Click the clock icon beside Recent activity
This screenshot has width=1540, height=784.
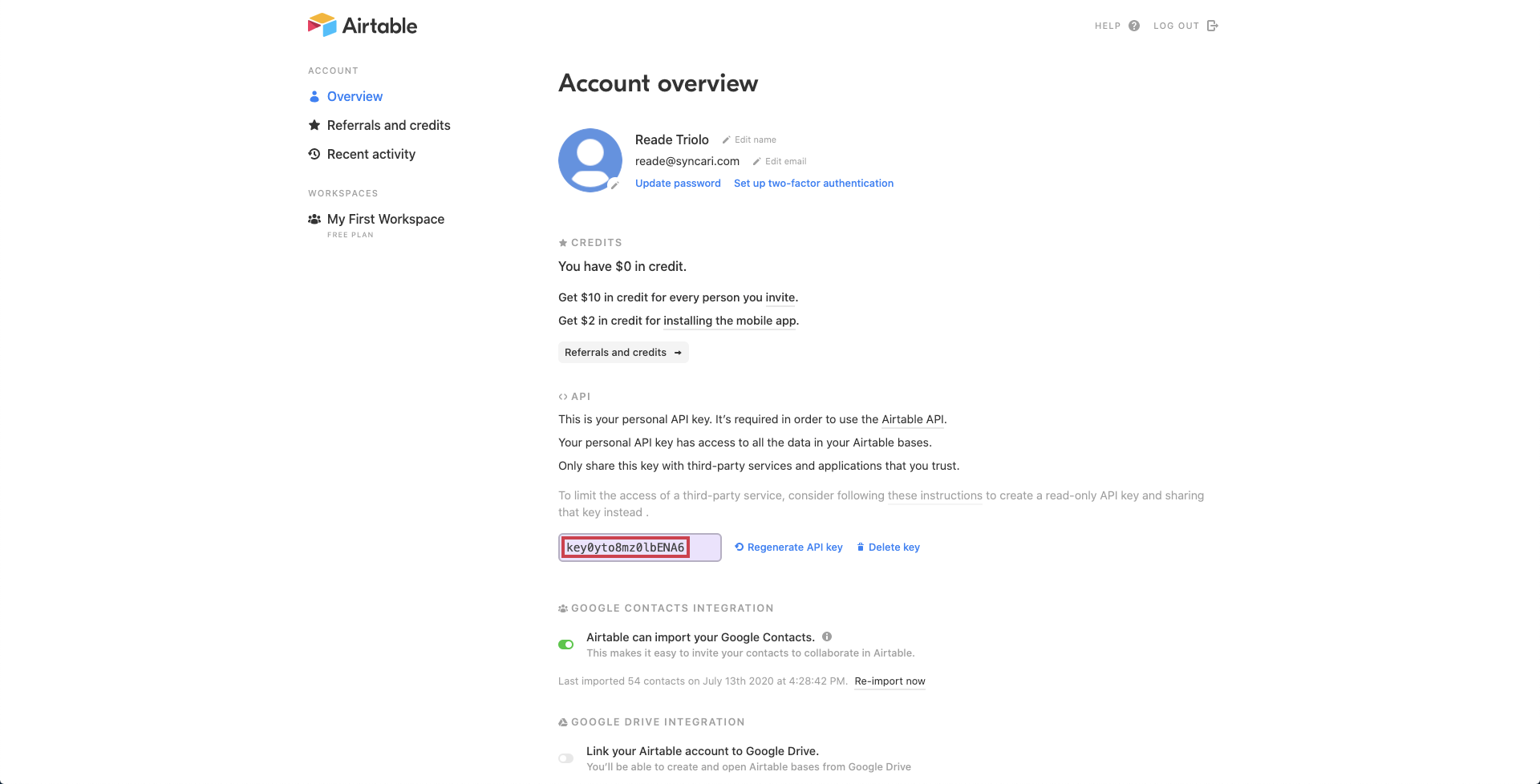pos(314,154)
